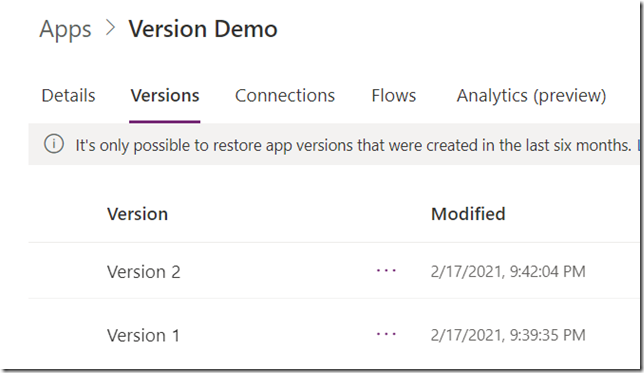This screenshot has height=373, width=644.
Task: Open more options for Version 2
Action: tap(386, 271)
